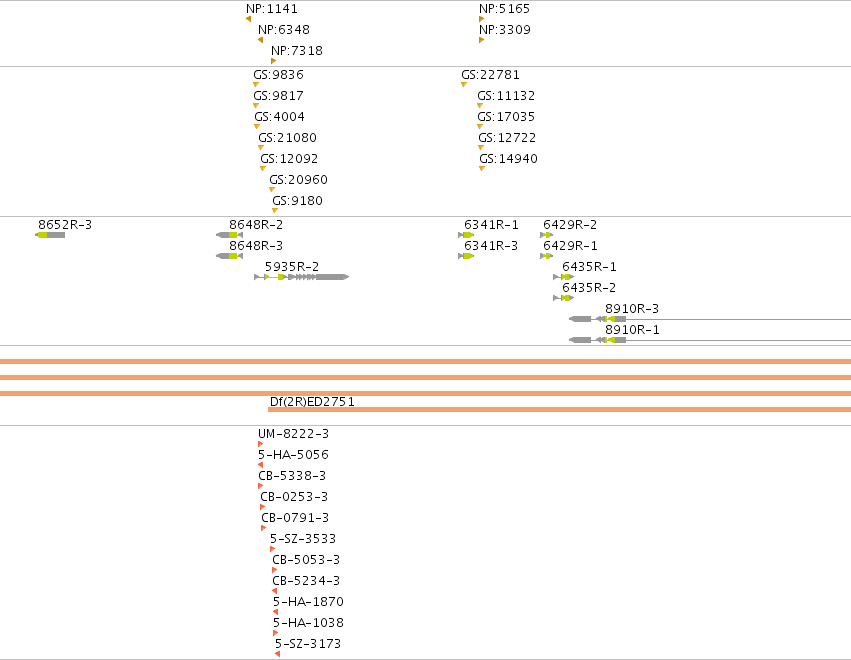The width and height of the screenshot is (851, 660).
Task: Click the triangle marker under NP:1141
Action: [x=249, y=19]
